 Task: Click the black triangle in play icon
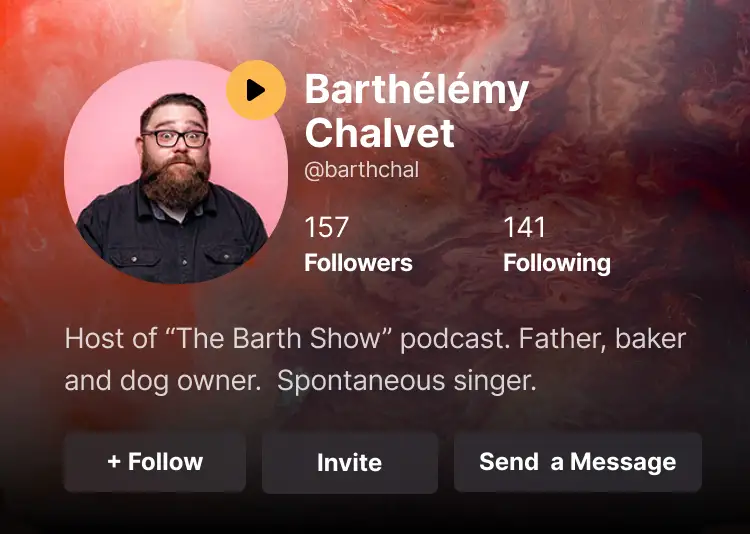pos(255,90)
